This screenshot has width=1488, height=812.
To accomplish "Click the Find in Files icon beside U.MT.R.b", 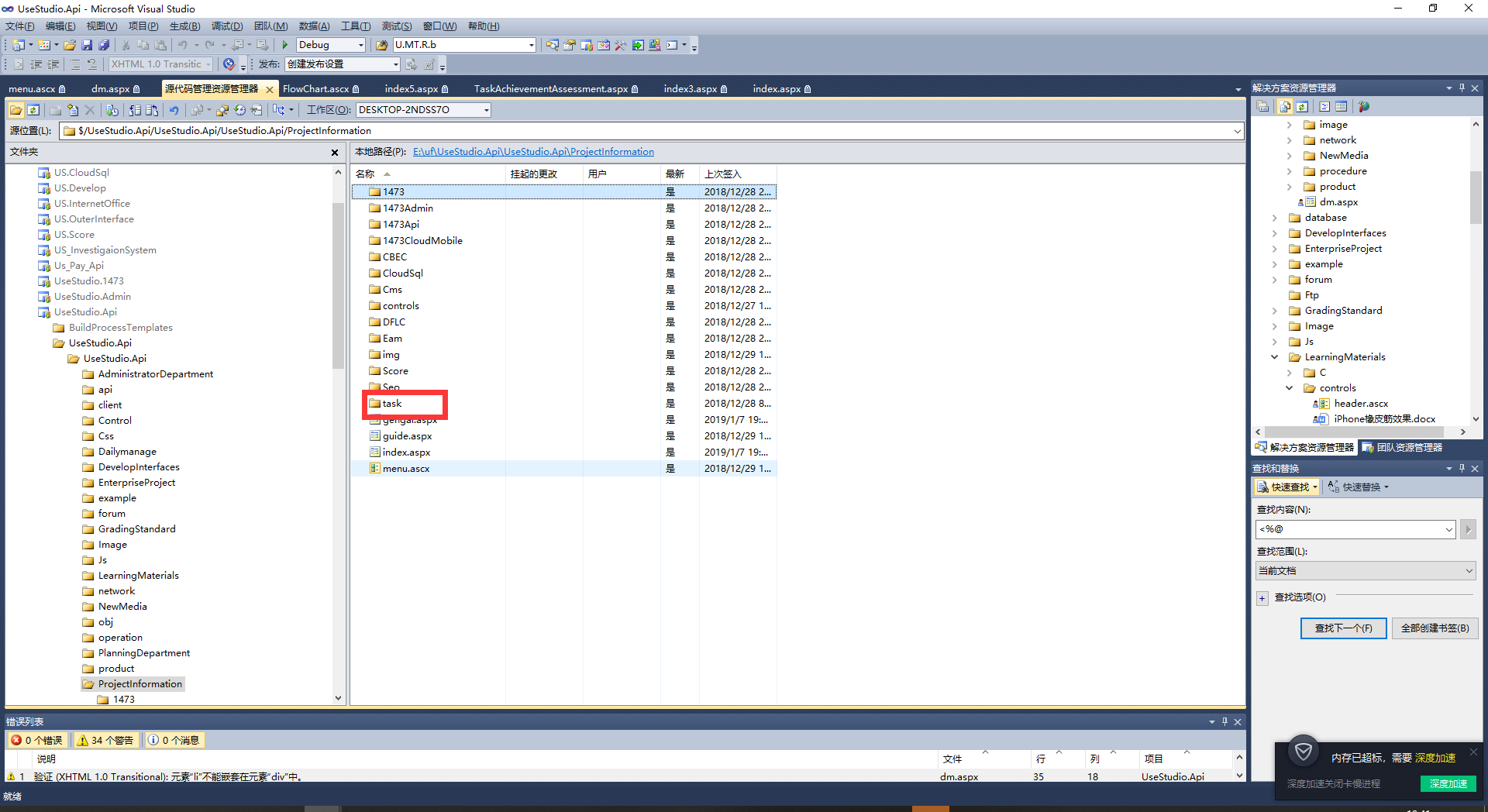I will (x=381, y=45).
